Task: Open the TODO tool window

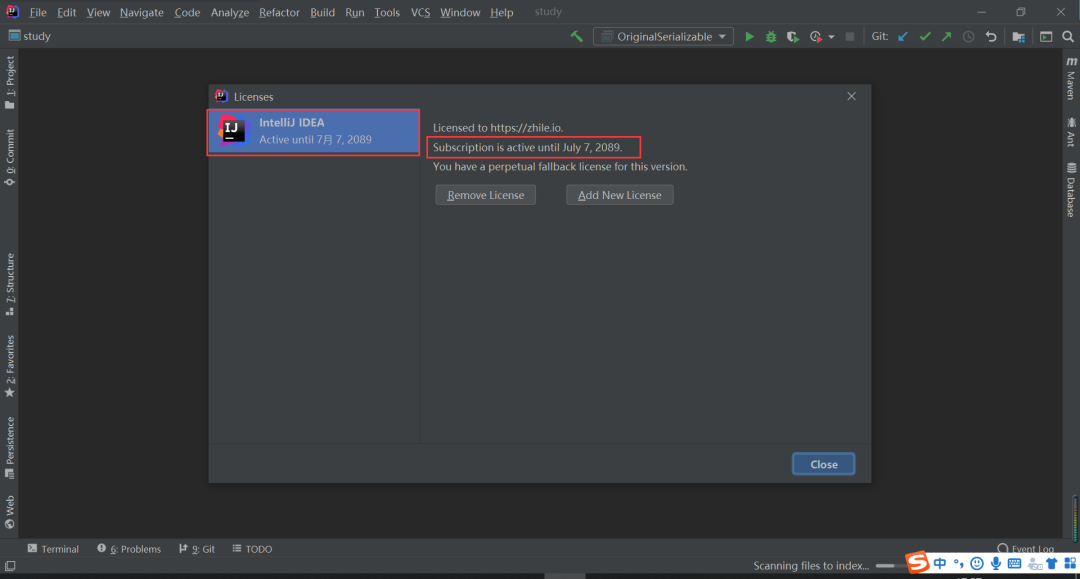Action: click(252, 549)
